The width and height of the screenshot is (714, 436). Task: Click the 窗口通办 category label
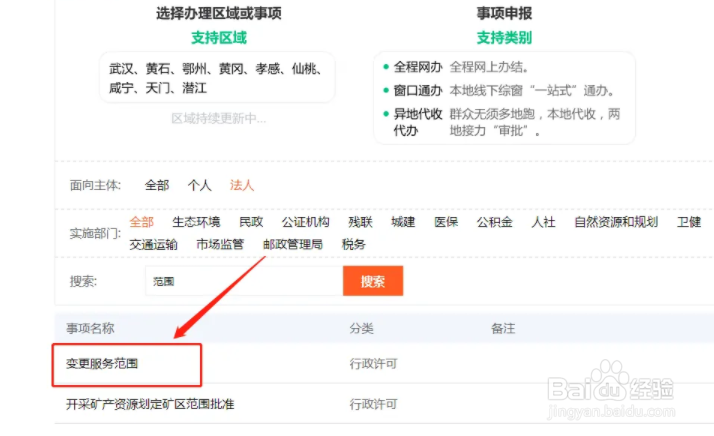(418, 91)
